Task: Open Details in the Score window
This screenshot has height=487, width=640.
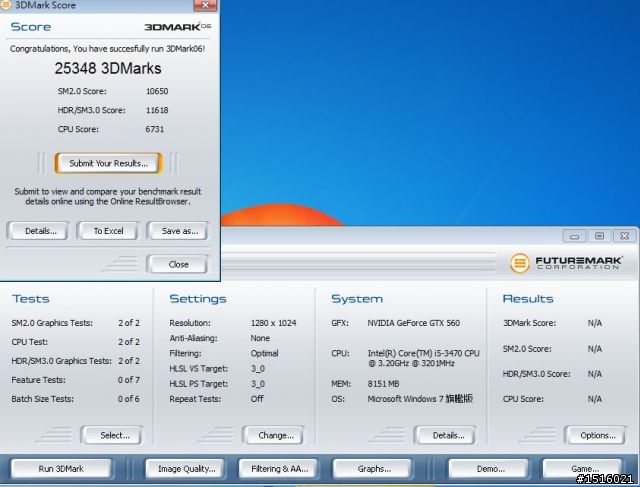Action: pyautogui.click(x=38, y=231)
